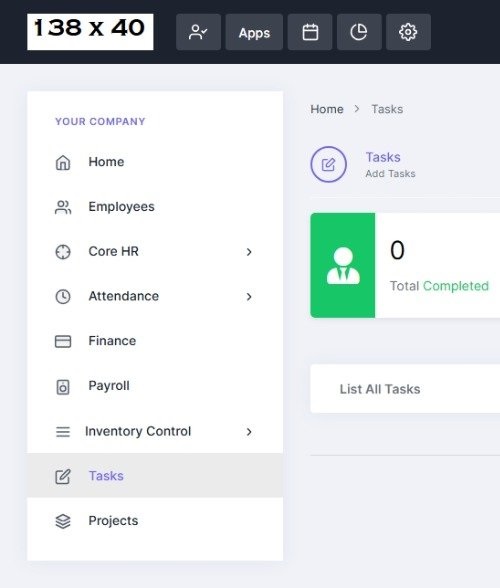
Task: Click the Apps button in top bar
Action: pyautogui.click(x=254, y=32)
